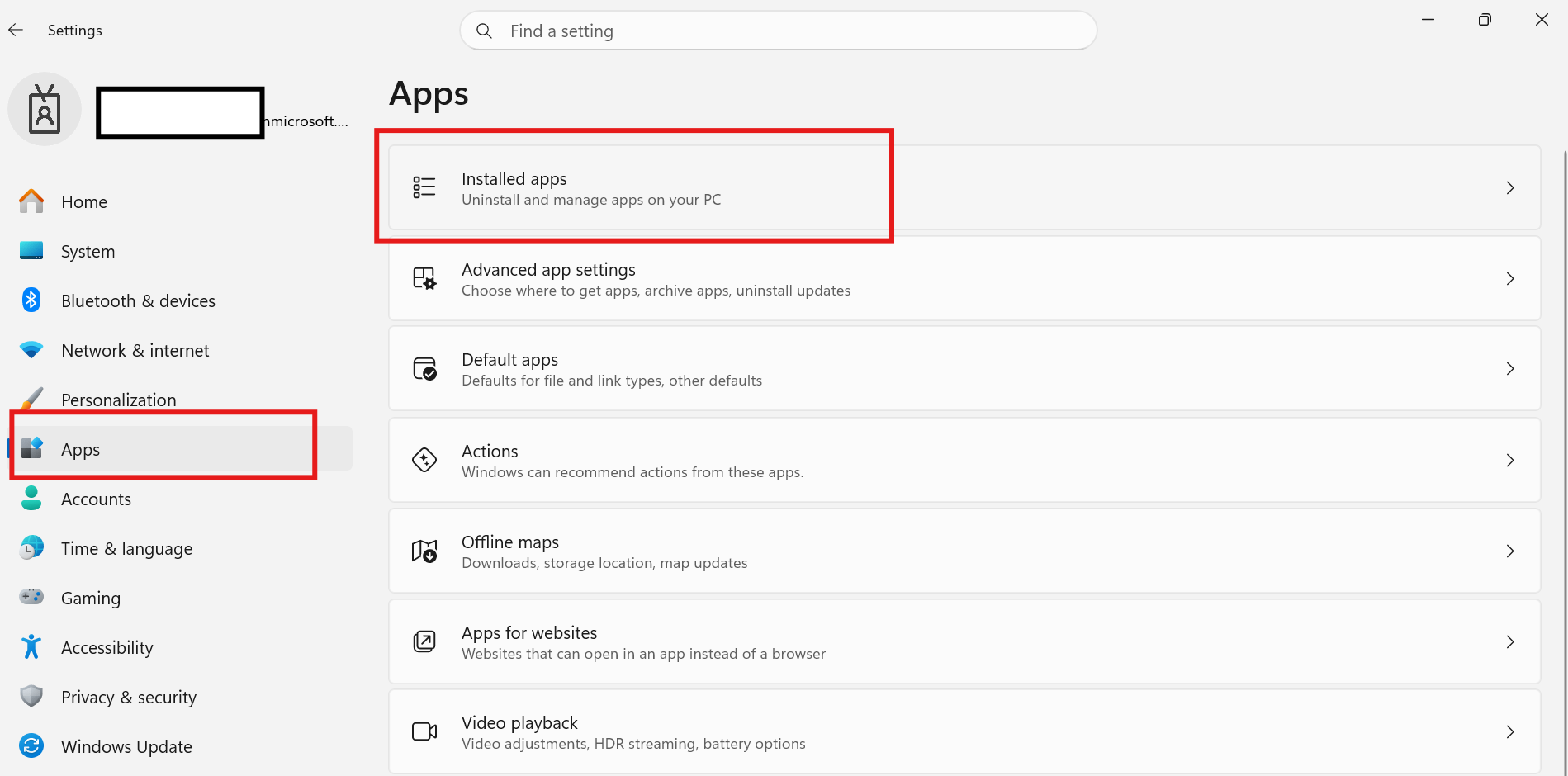Click the chevron on Apps for websites

tap(1510, 641)
